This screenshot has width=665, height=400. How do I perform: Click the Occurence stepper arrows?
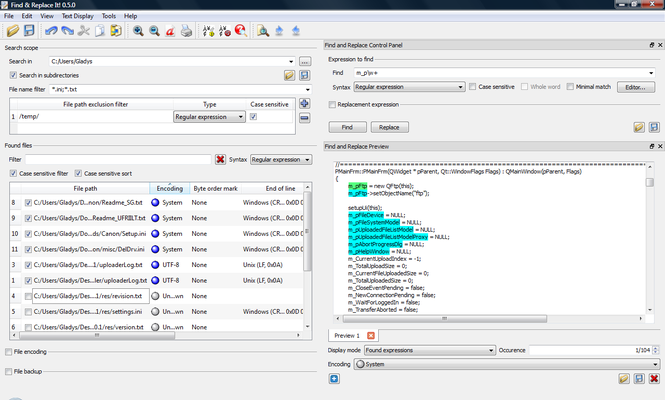click(656, 350)
